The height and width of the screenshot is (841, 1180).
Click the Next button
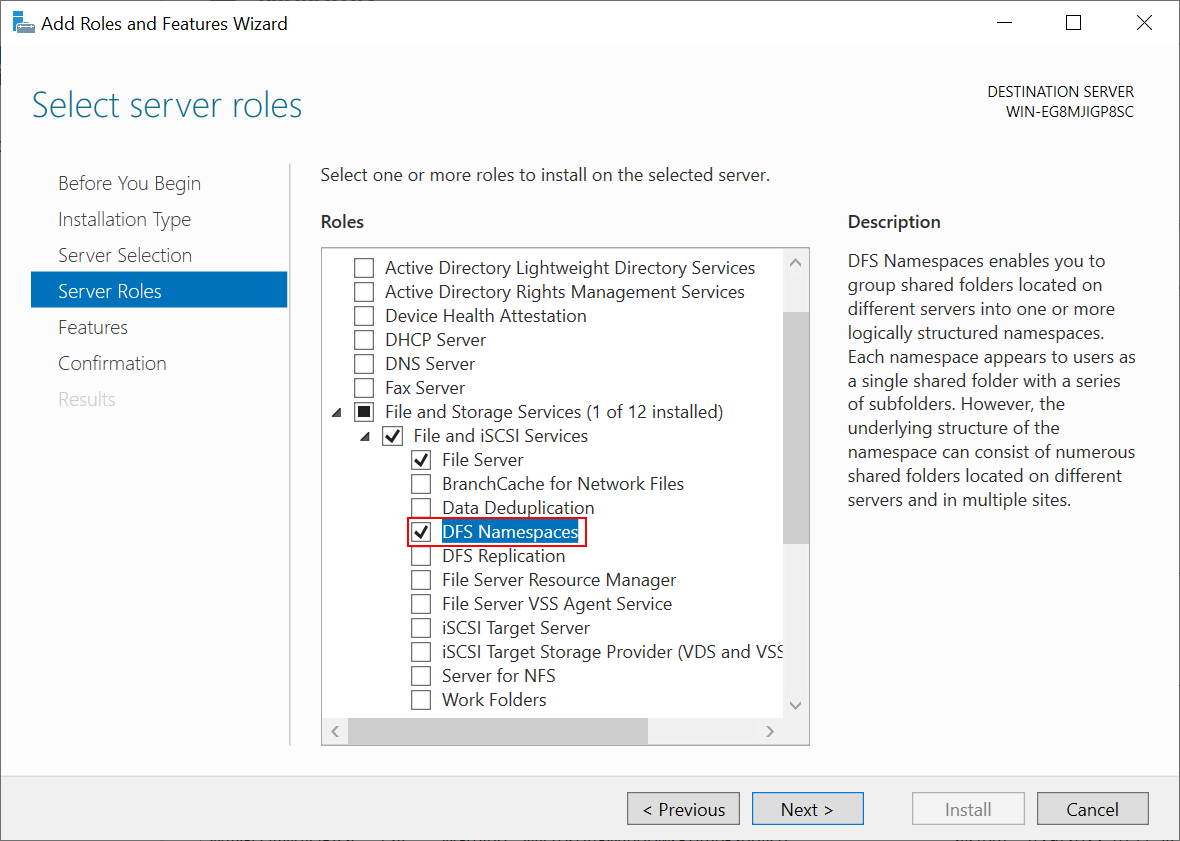(x=807, y=809)
